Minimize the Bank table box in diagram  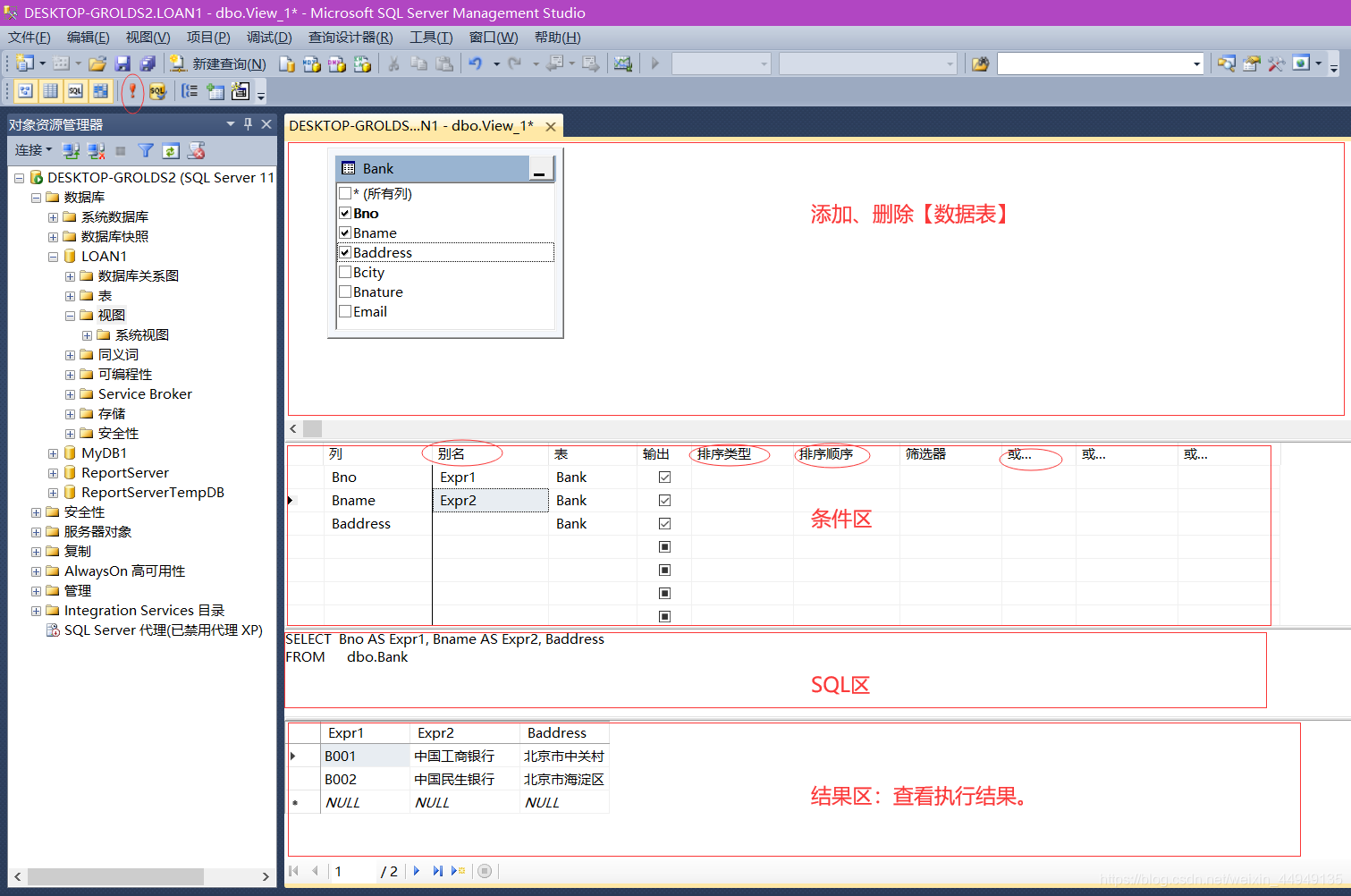540,169
